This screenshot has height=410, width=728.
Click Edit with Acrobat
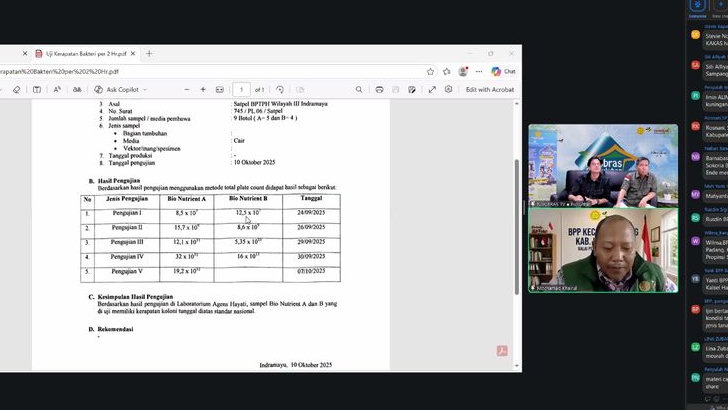tap(490, 90)
